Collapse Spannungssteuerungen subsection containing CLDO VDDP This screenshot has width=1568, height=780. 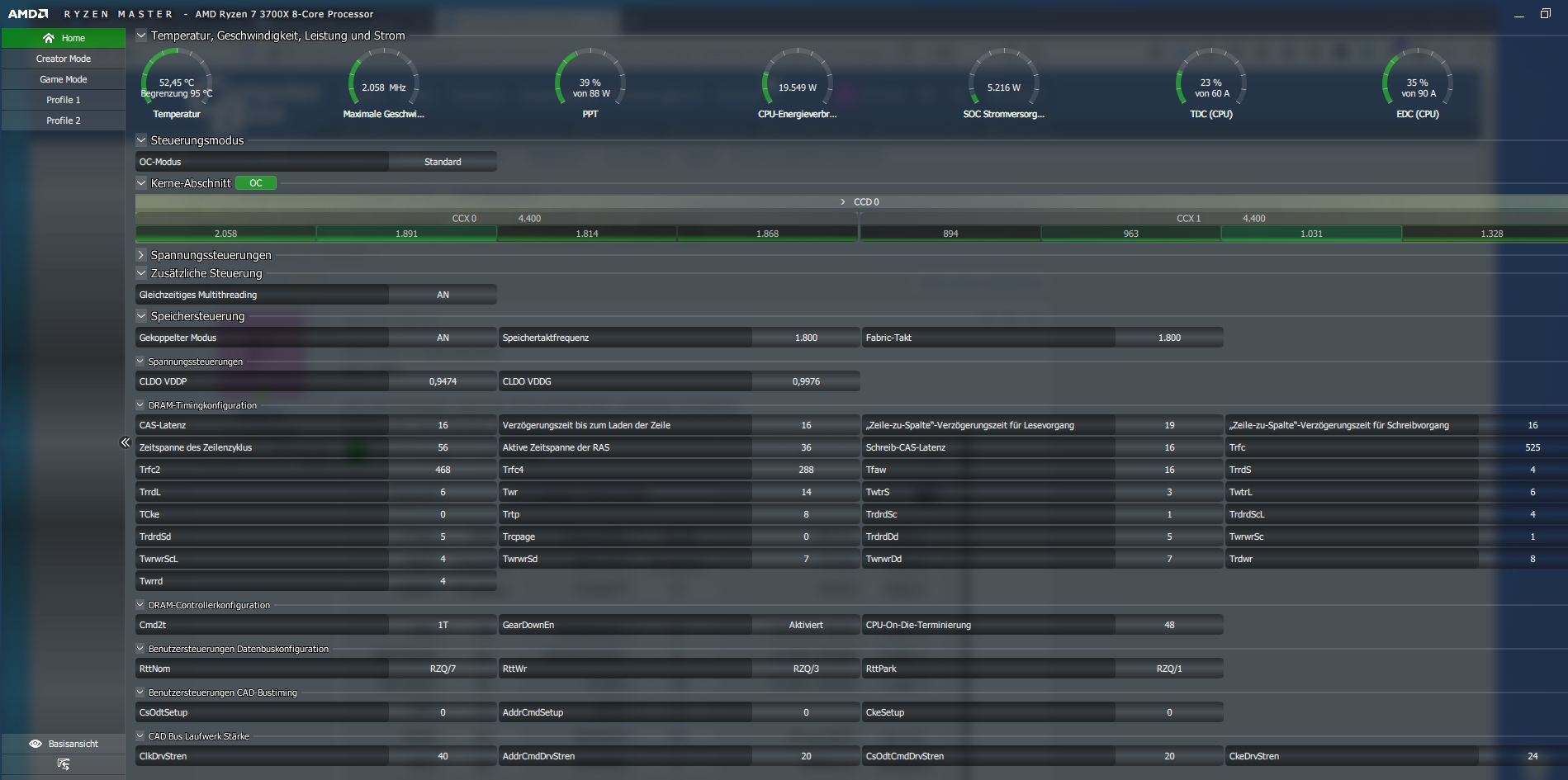coord(140,362)
